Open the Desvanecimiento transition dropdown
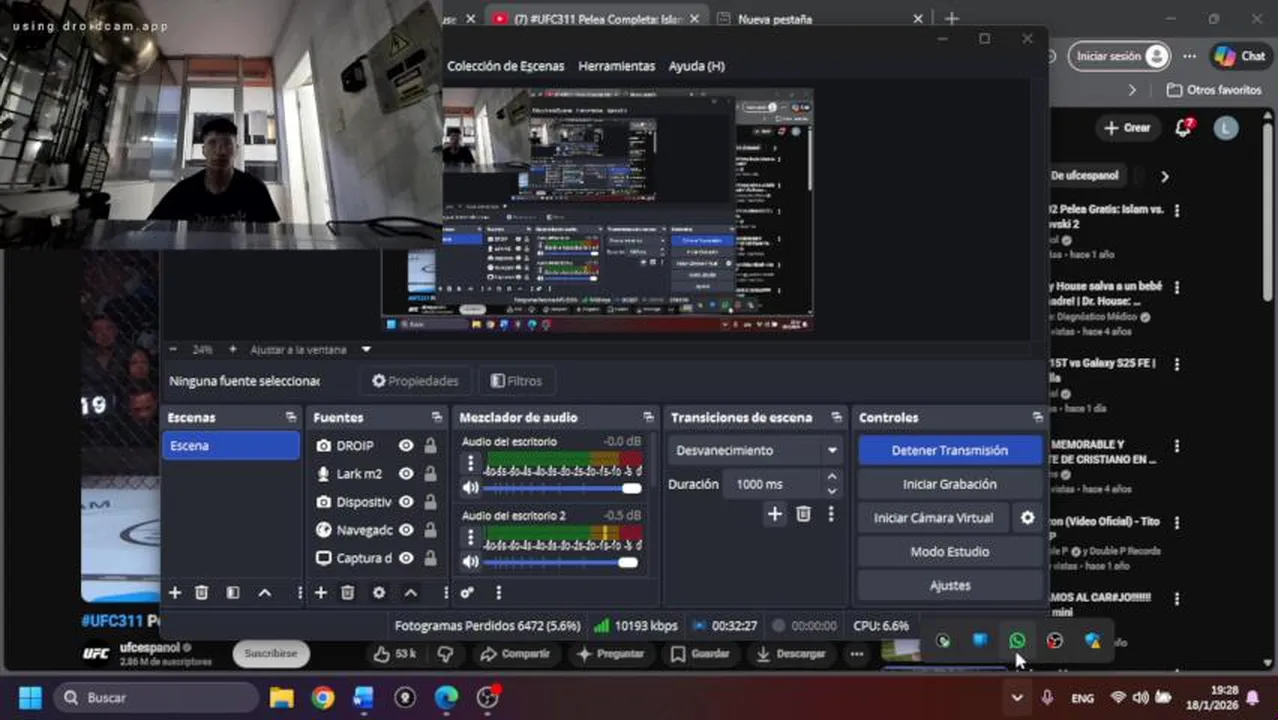 click(x=756, y=451)
